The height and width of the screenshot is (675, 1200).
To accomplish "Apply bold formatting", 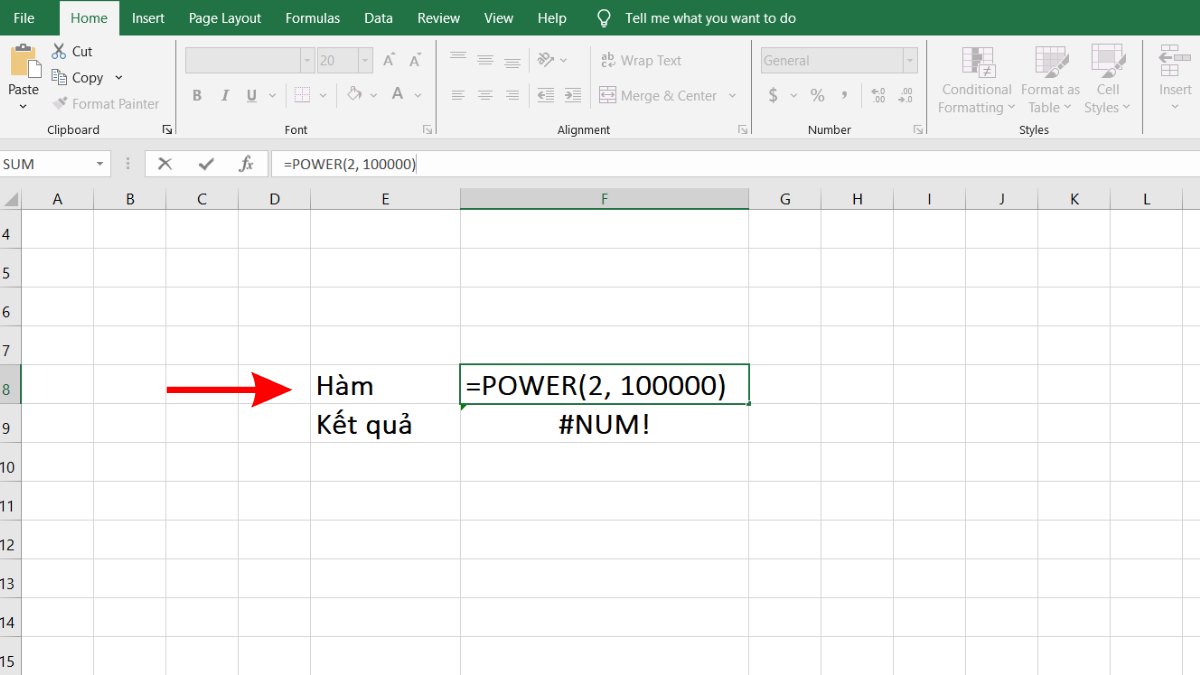I will pos(197,95).
